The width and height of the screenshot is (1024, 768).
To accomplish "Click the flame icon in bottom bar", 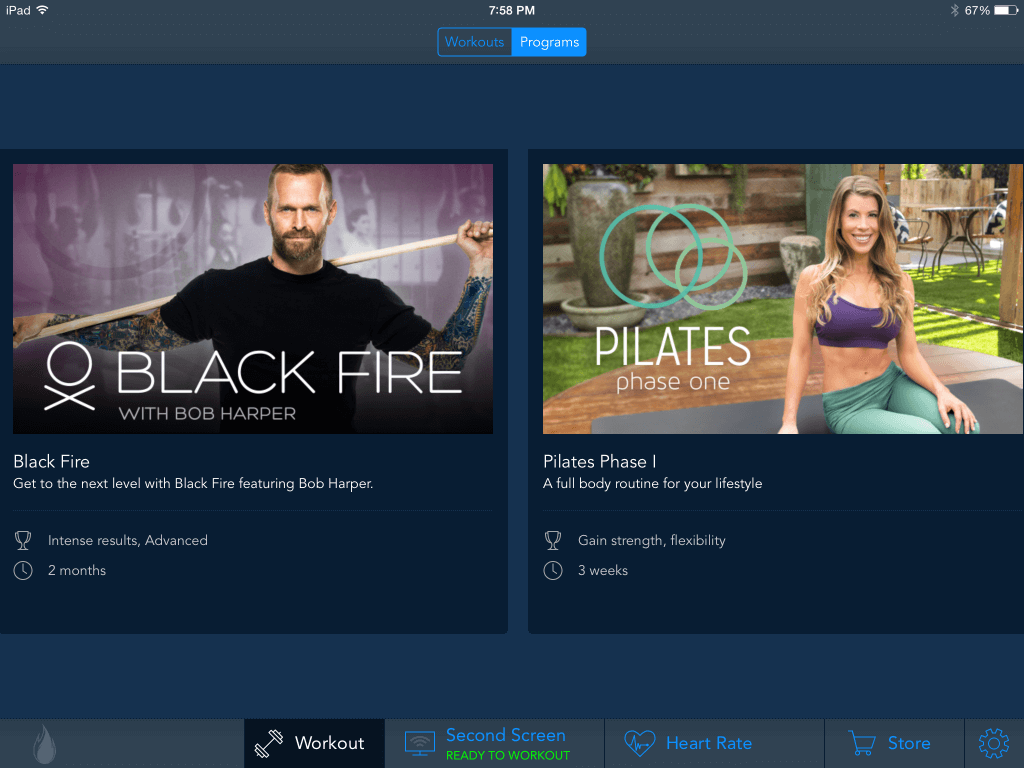I will click(x=44, y=744).
